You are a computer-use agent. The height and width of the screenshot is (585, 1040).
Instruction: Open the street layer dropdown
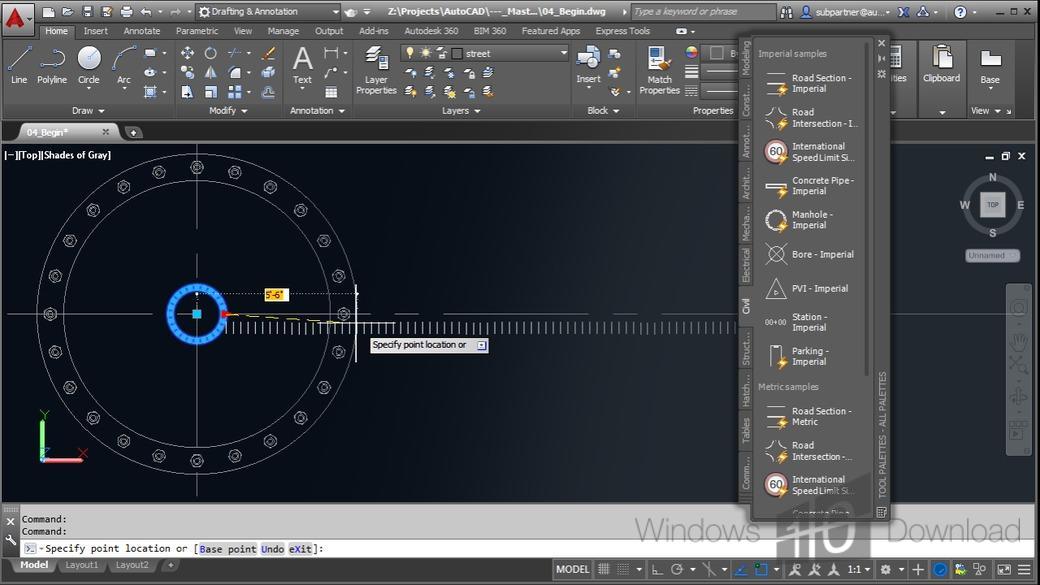pyautogui.click(x=564, y=53)
